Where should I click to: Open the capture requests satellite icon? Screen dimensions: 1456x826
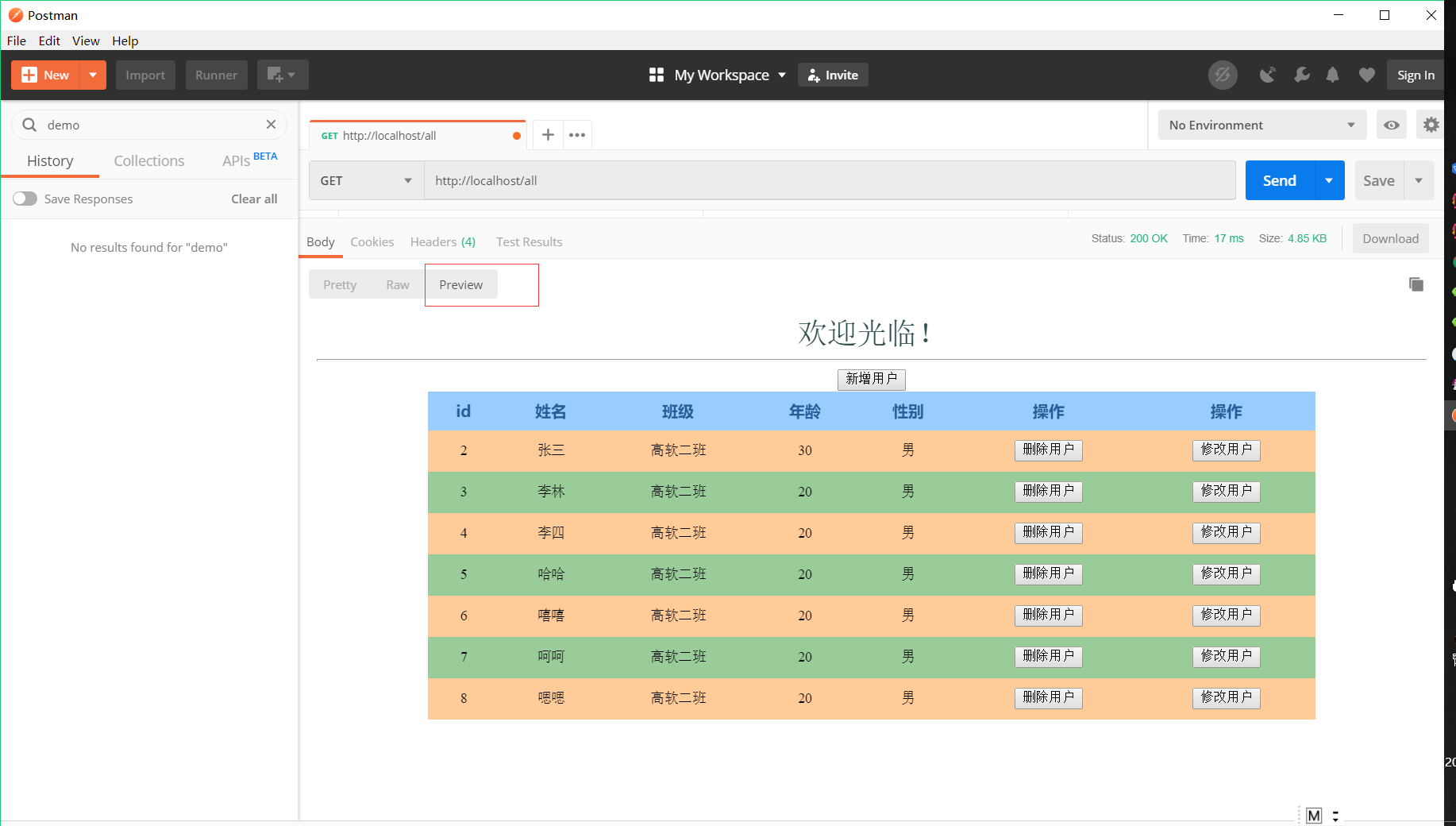(x=1268, y=75)
